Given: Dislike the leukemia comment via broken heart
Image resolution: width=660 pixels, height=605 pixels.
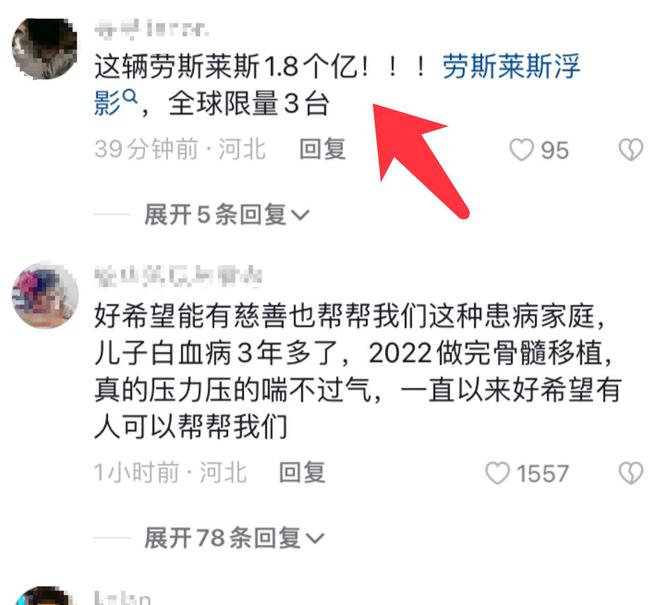Looking at the screenshot, I should 631,473.
